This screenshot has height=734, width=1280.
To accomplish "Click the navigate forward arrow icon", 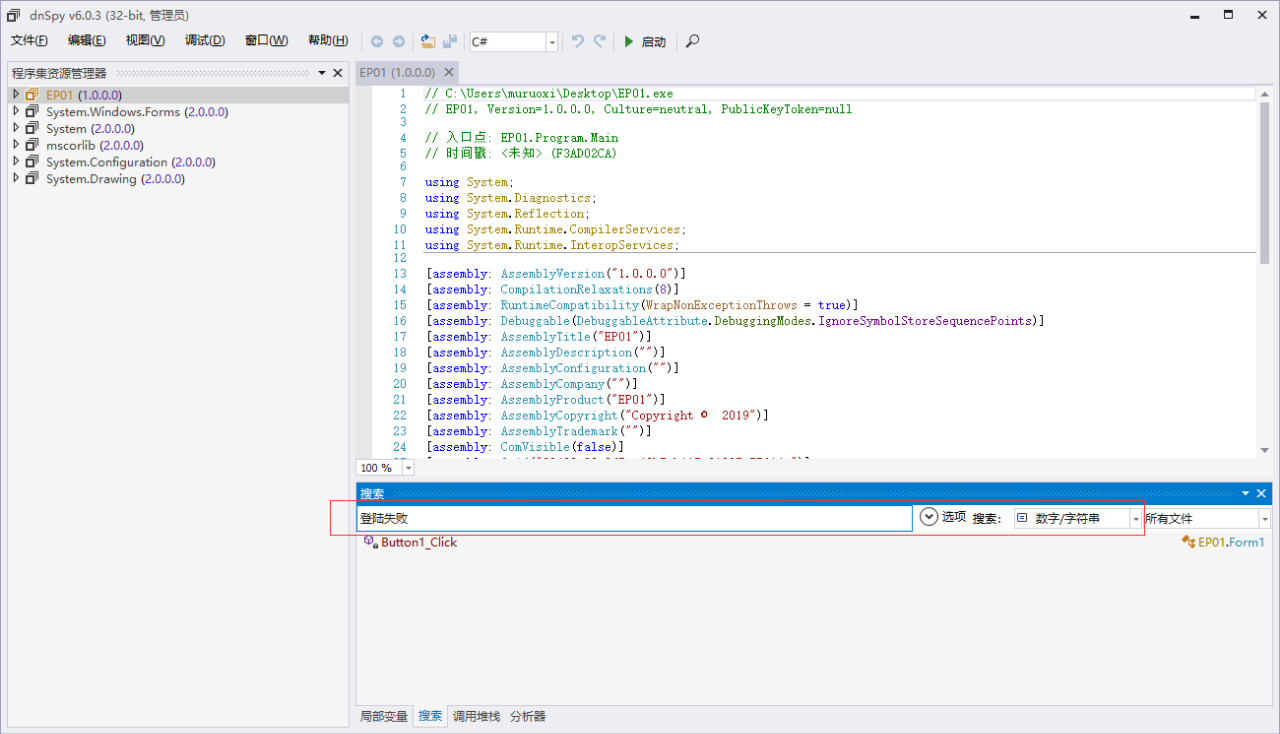I will pos(398,42).
